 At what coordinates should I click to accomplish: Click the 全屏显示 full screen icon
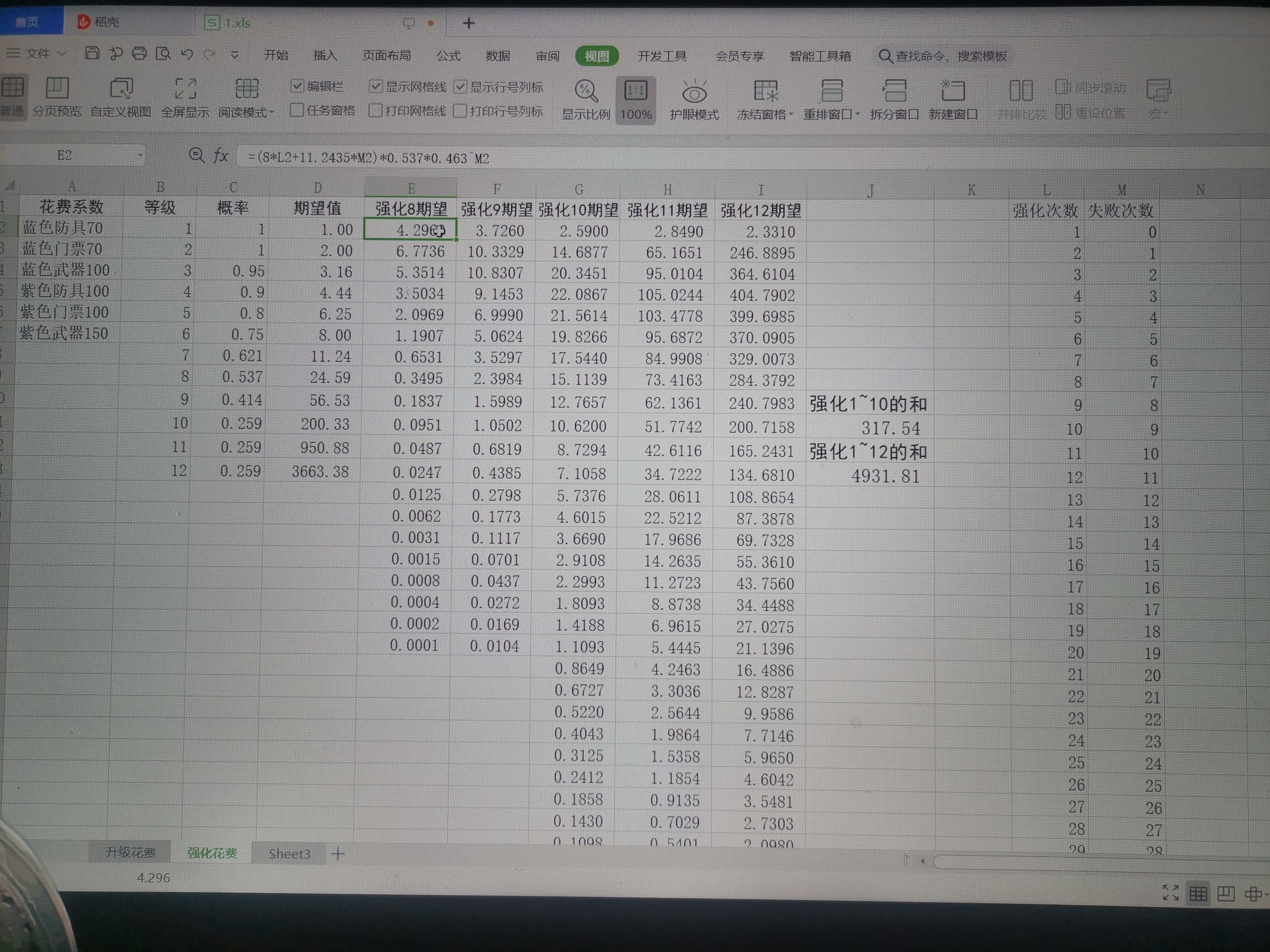click(x=185, y=89)
